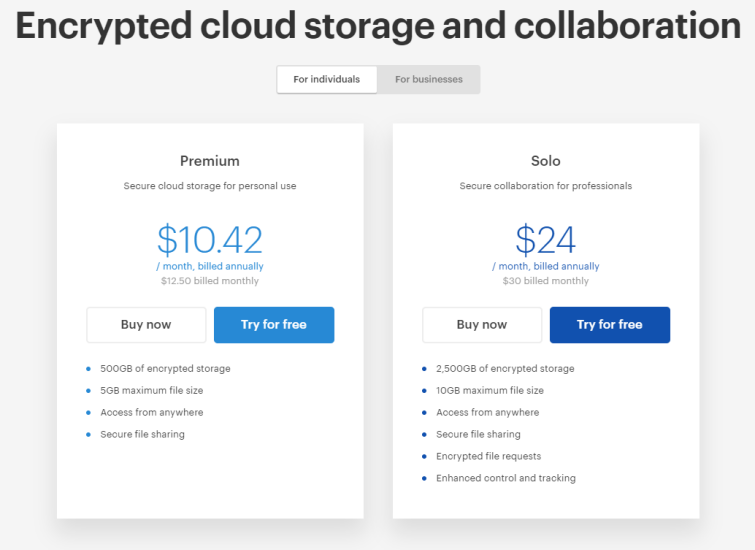Click the $12.50 billed monthly text
The image size is (755, 550).
(x=210, y=281)
